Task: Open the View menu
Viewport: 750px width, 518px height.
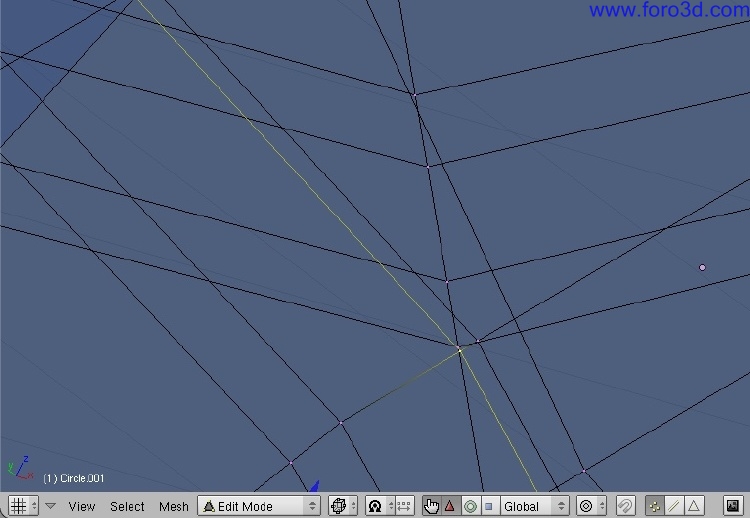Action: tap(81, 506)
